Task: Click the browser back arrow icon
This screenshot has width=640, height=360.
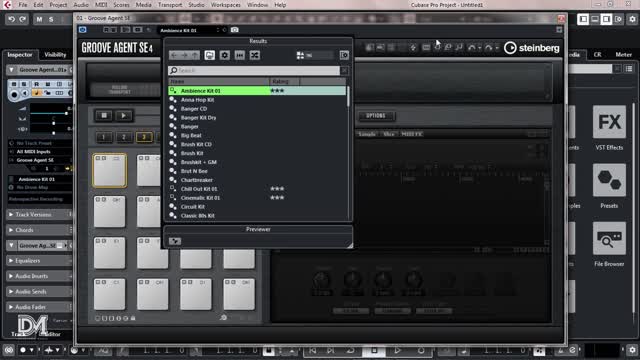Action: 174,55
